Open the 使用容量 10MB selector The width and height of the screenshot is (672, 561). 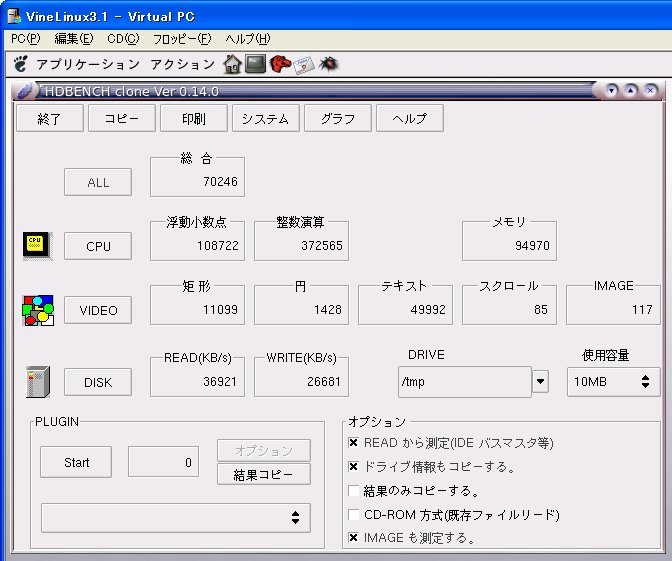(x=613, y=381)
